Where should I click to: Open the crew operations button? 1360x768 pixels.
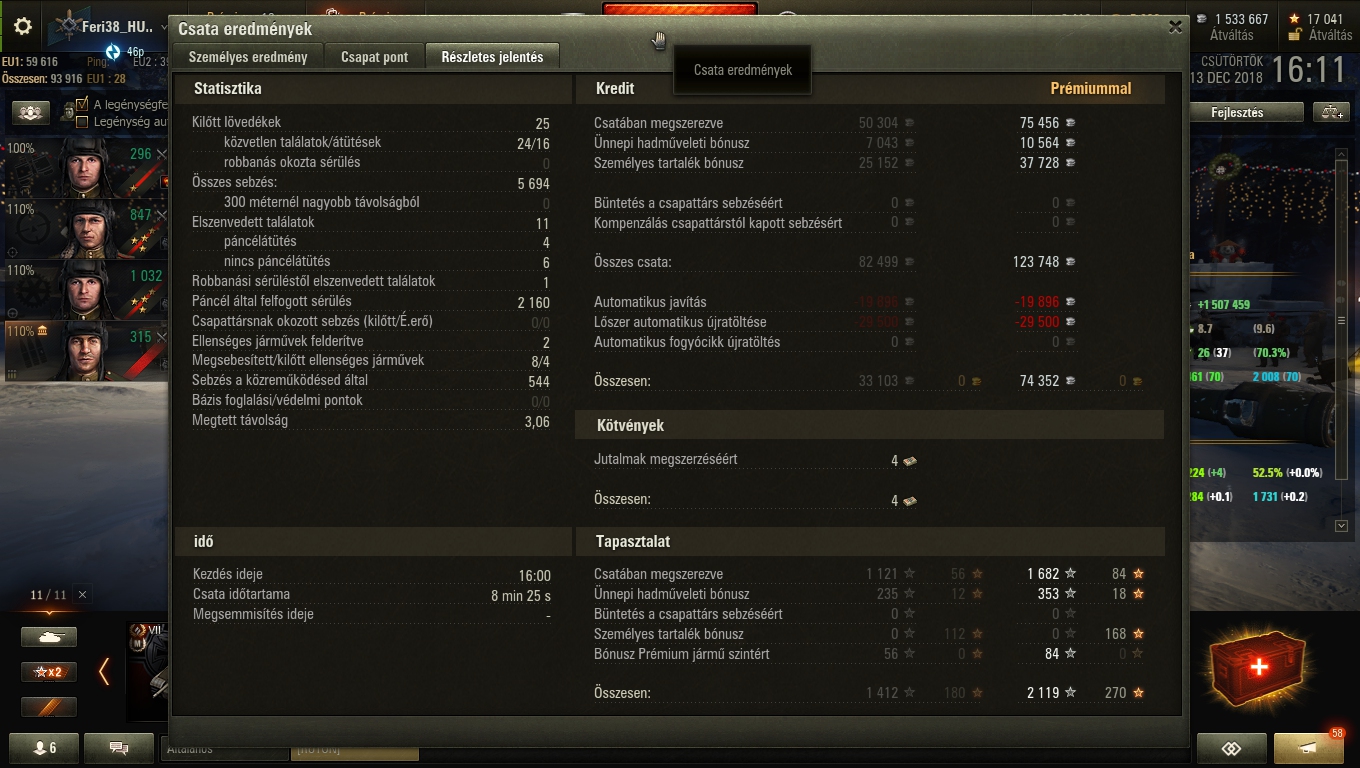[x=32, y=113]
